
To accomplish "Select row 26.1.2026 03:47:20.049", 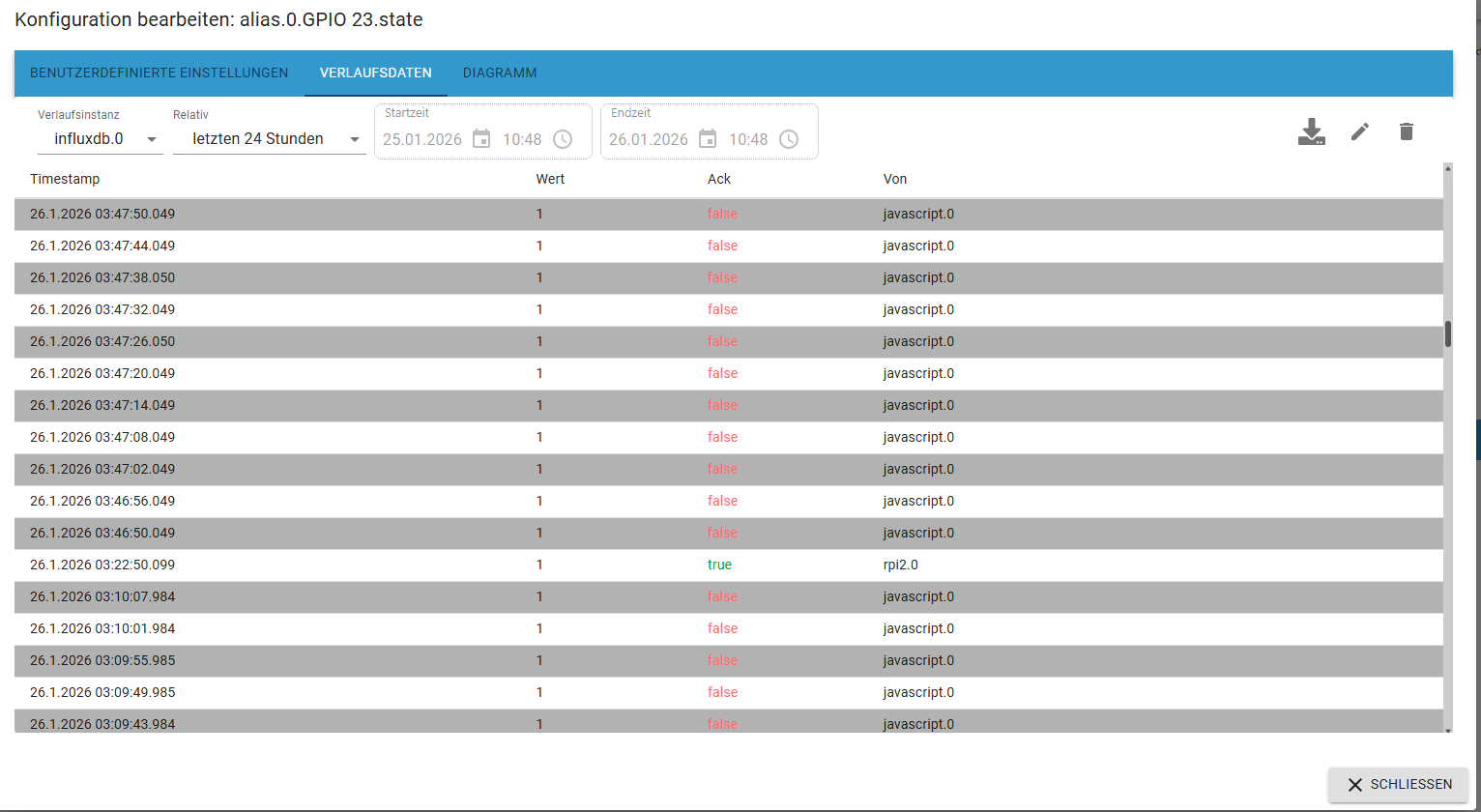I will coord(729,373).
